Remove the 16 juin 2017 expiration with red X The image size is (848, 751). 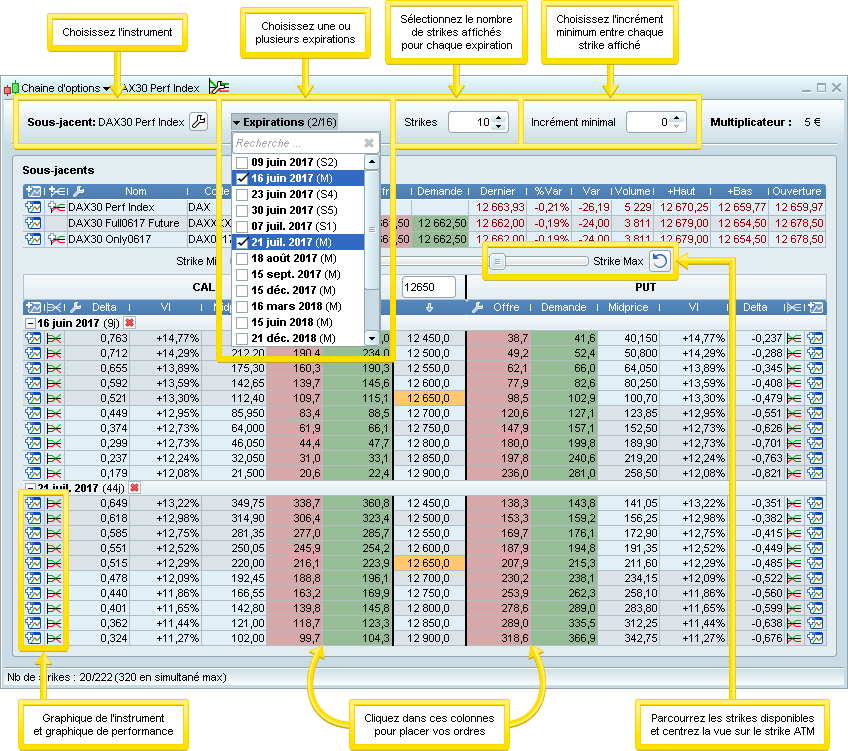pyautogui.click(x=130, y=324)
